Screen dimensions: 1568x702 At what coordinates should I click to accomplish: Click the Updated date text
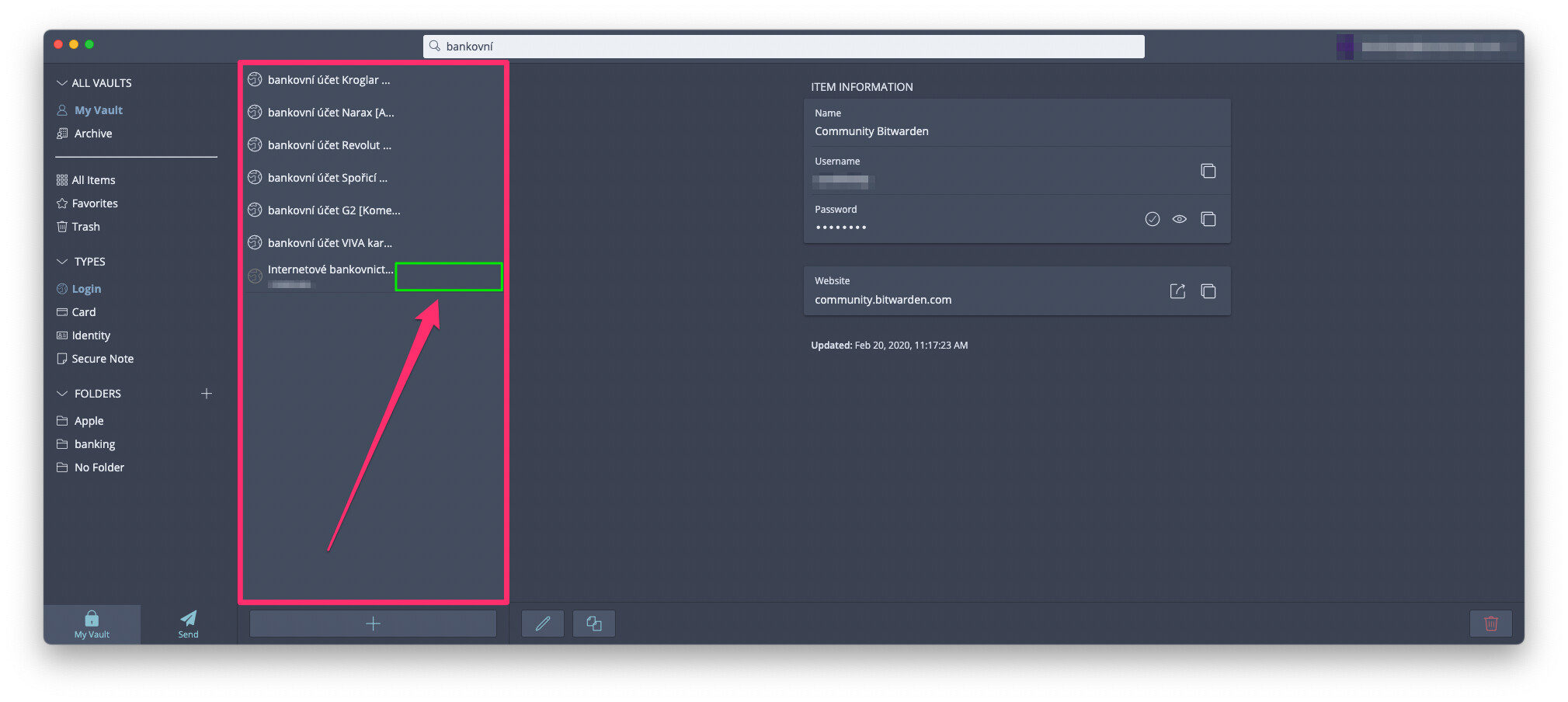pyautogui.click(x=889, y=346)
